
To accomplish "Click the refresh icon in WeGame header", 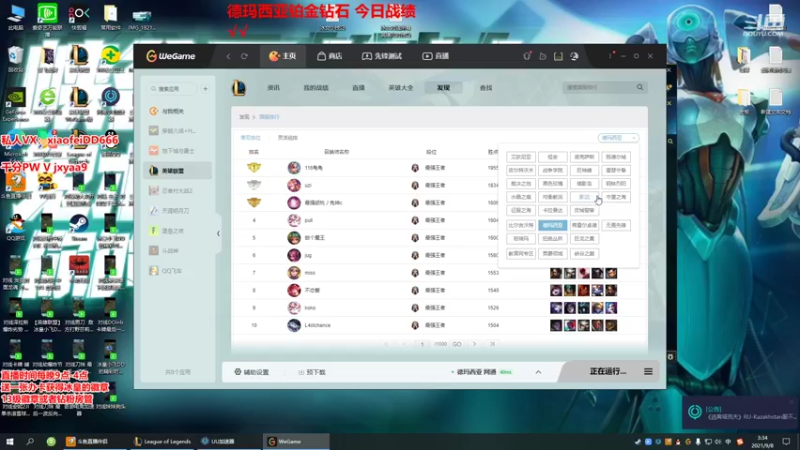I will pyautogui.click(x=244, y=56).
